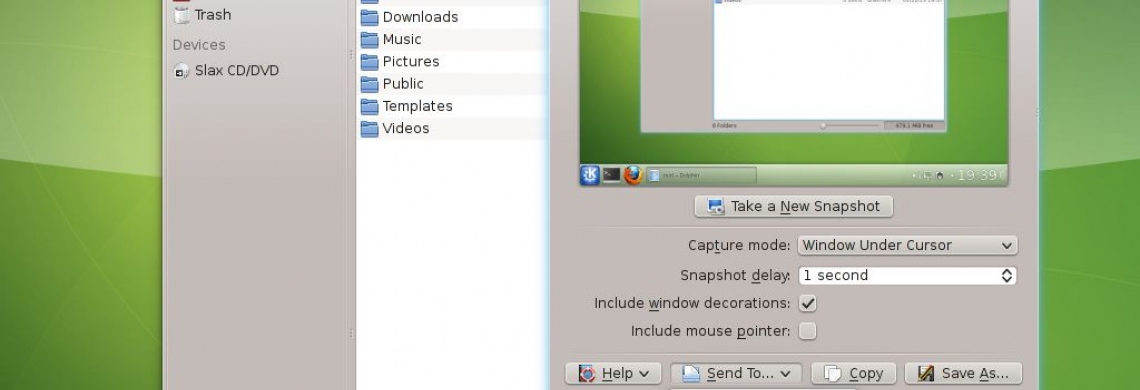Click the Slax CD/DVD label
This screenshot has width=1140, height=390.
click(237, 71)
